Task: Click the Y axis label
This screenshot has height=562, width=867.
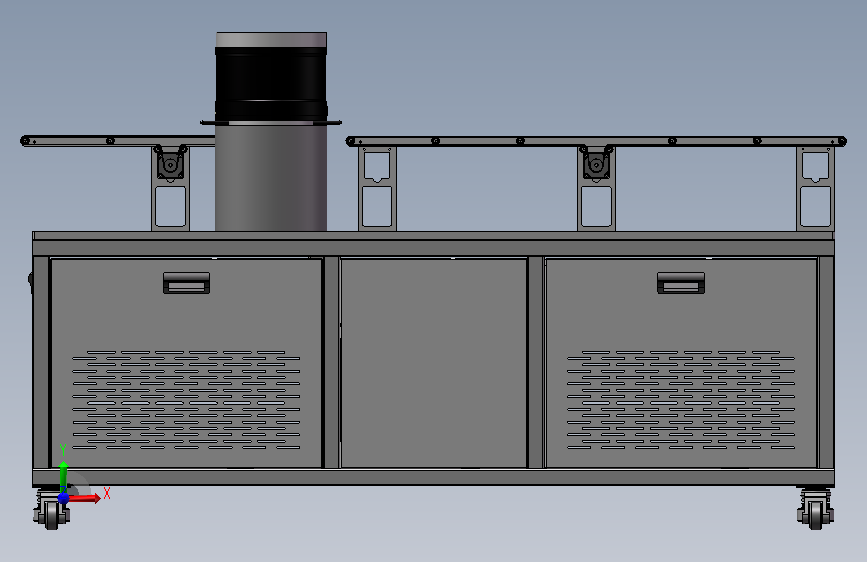Action: 63,450
